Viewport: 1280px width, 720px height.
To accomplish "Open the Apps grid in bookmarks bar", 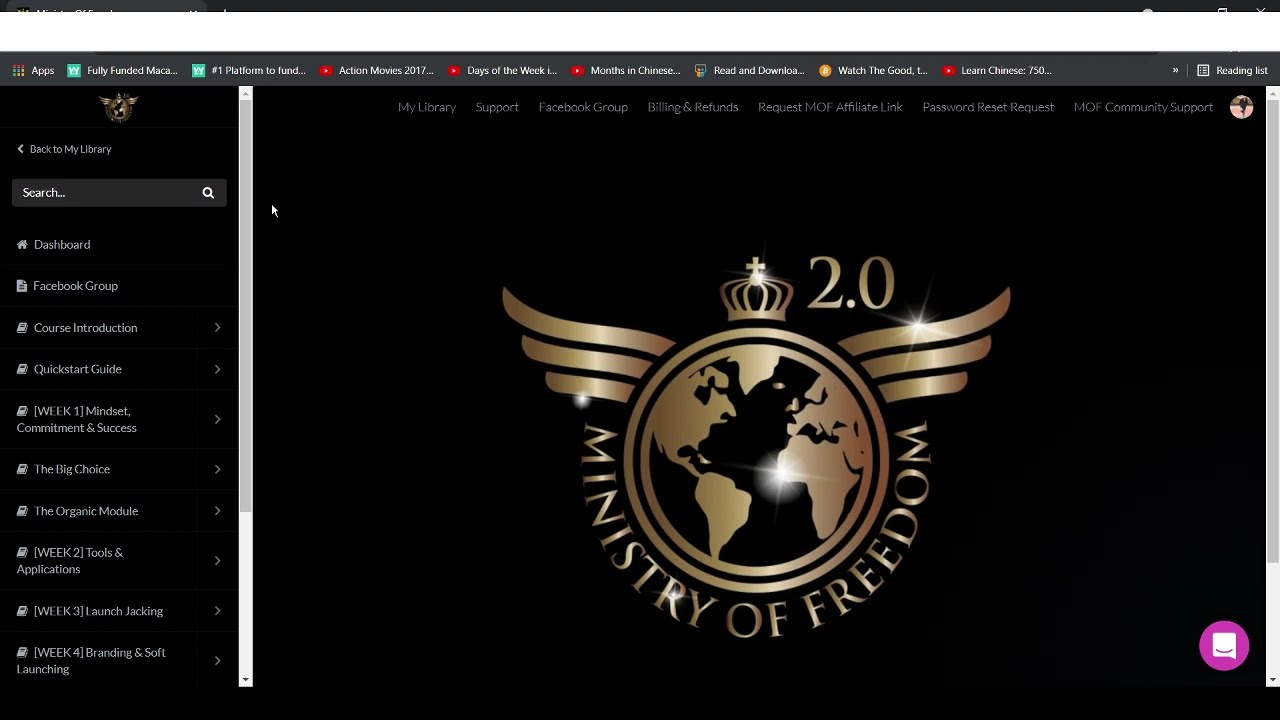I will pyautogui.click(x=33, y=70).
